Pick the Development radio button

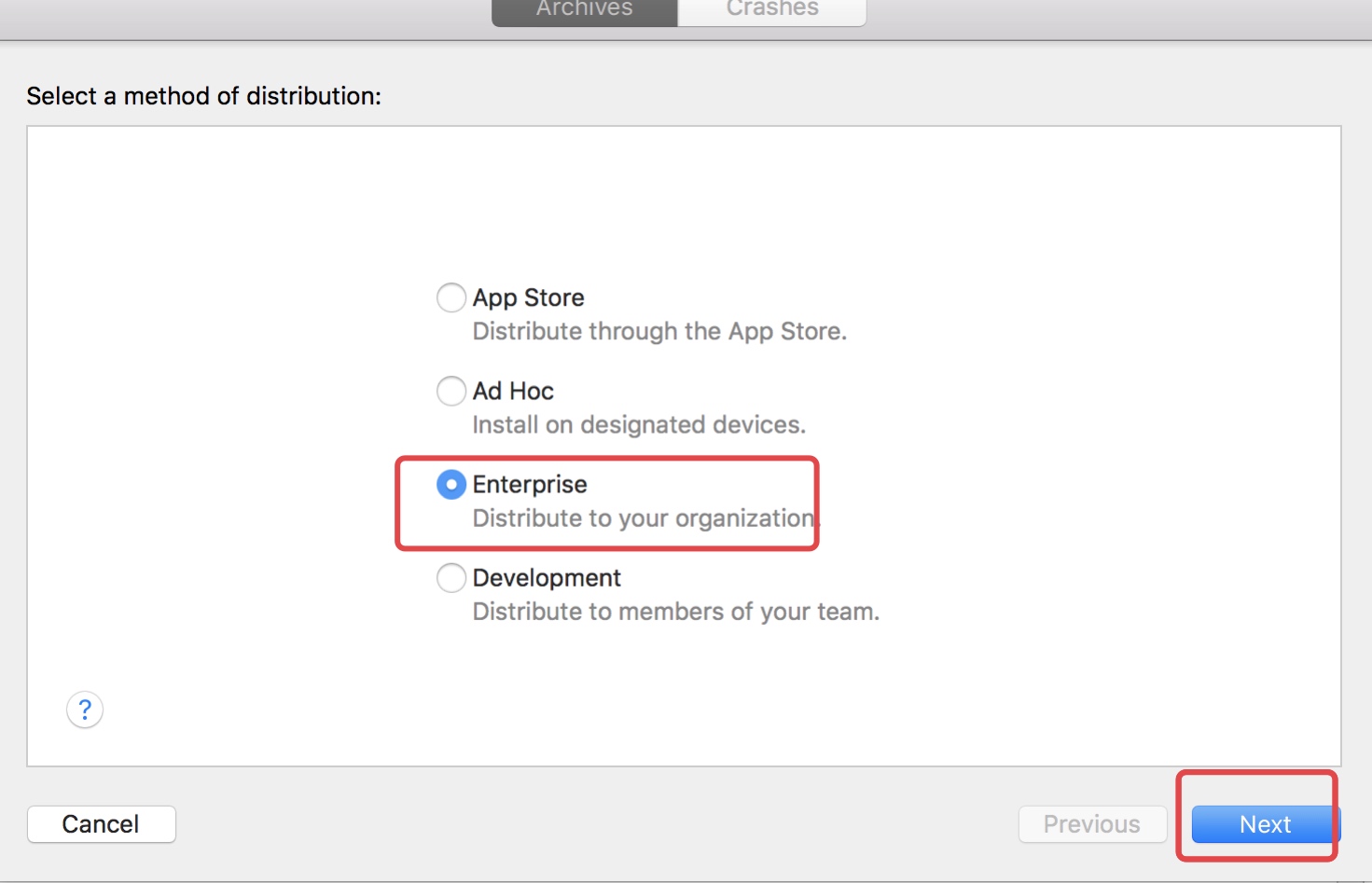point(451,578)
